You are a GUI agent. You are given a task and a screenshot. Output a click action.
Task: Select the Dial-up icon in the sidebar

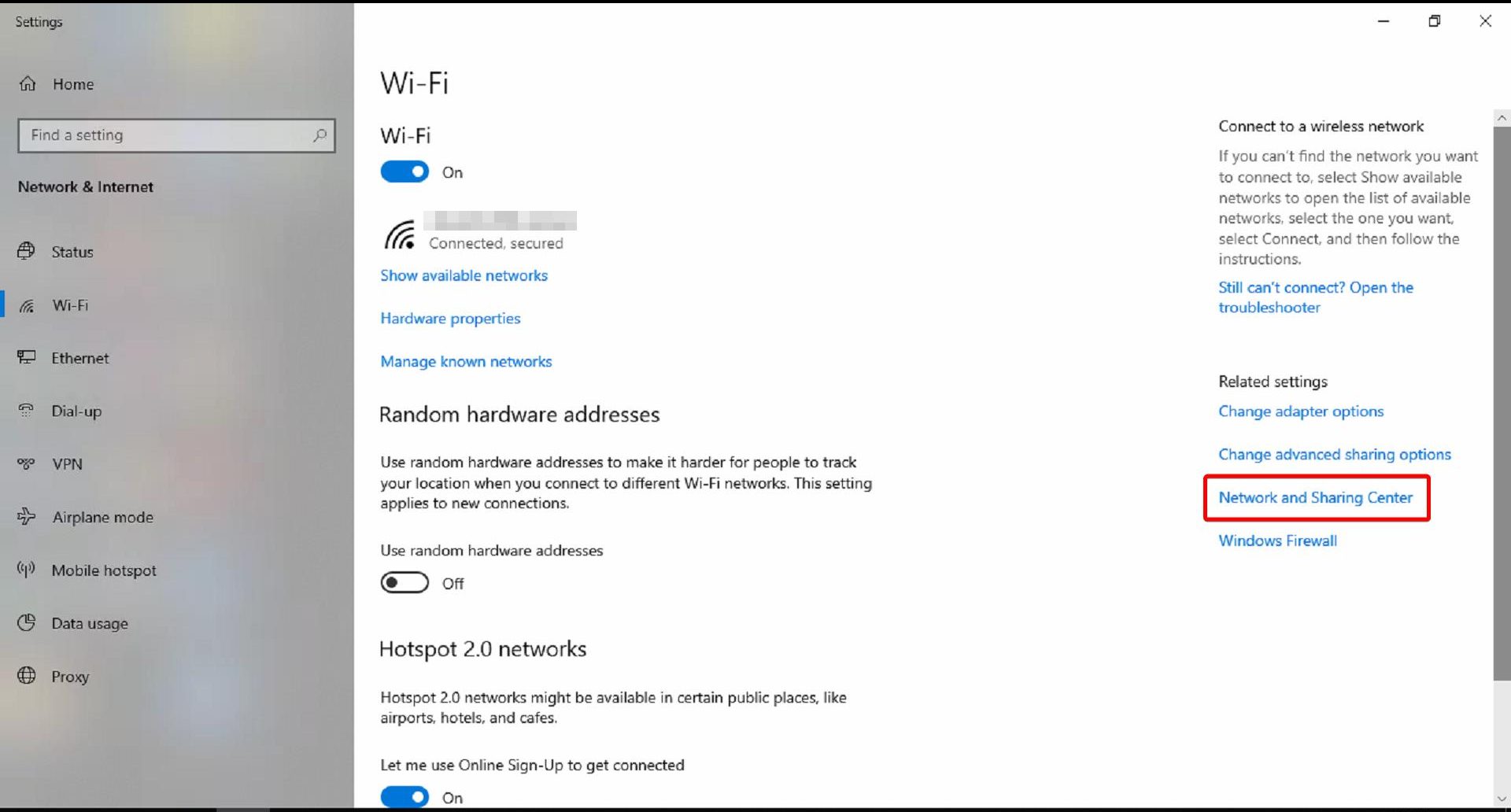click(26, 411)
